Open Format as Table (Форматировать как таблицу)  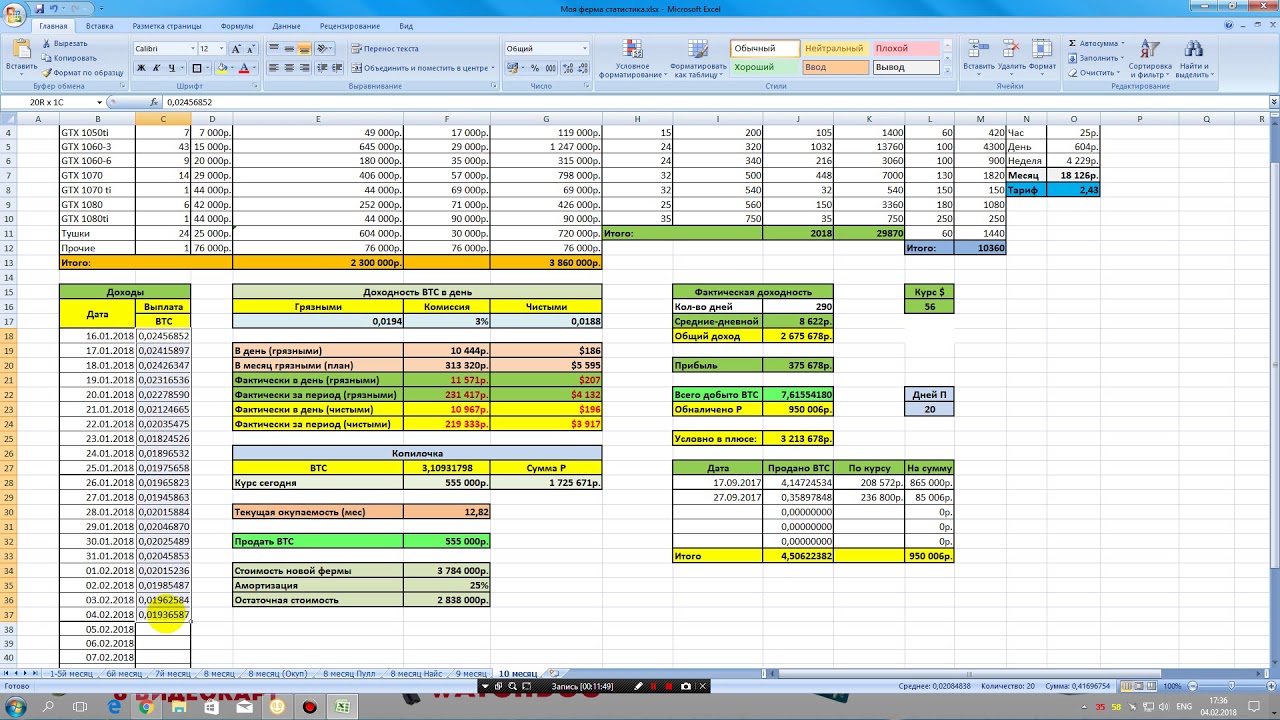point(698,59)
